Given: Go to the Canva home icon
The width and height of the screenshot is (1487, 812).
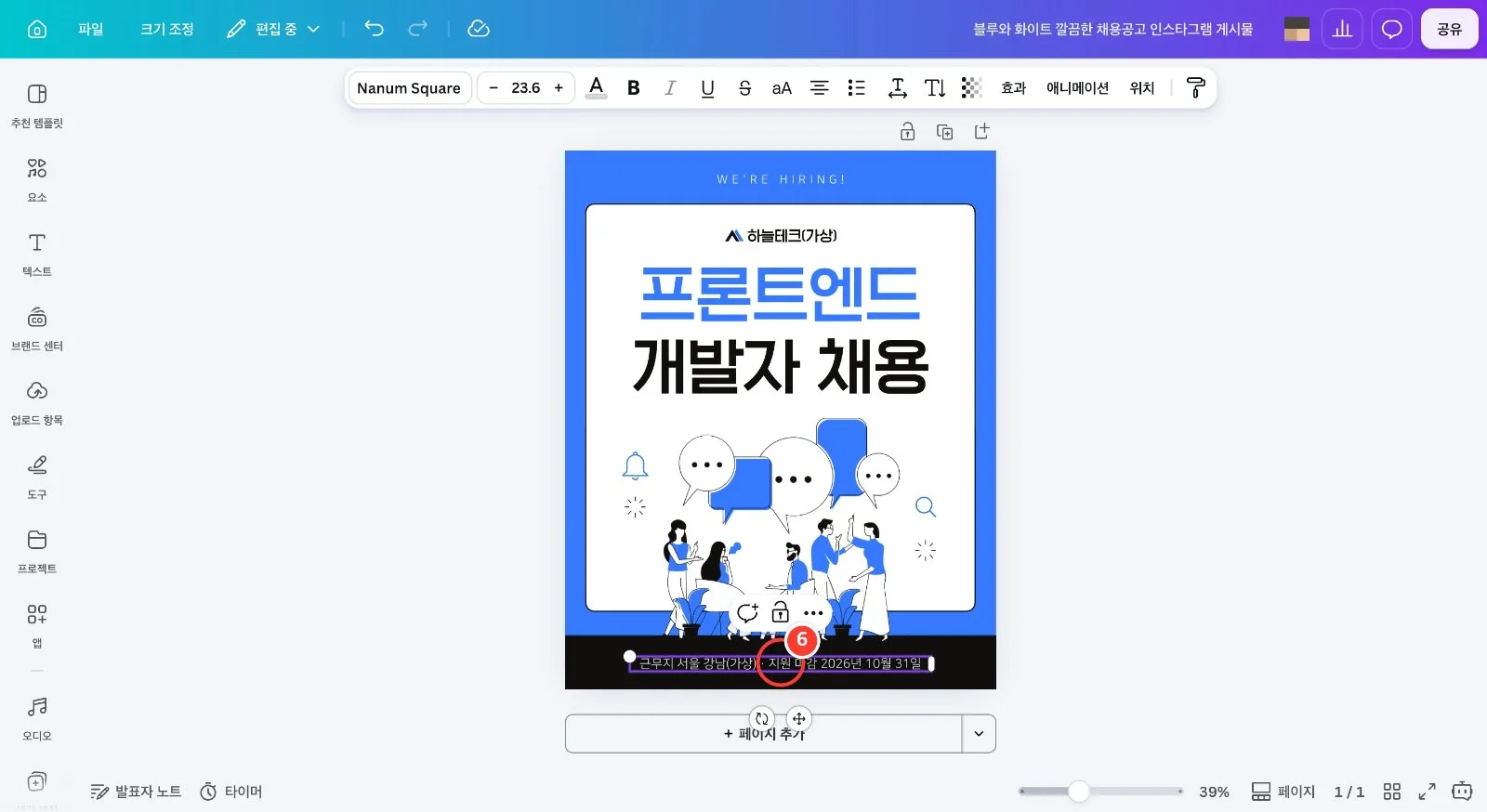Looking at the screenshot, I should pos(37,29).
